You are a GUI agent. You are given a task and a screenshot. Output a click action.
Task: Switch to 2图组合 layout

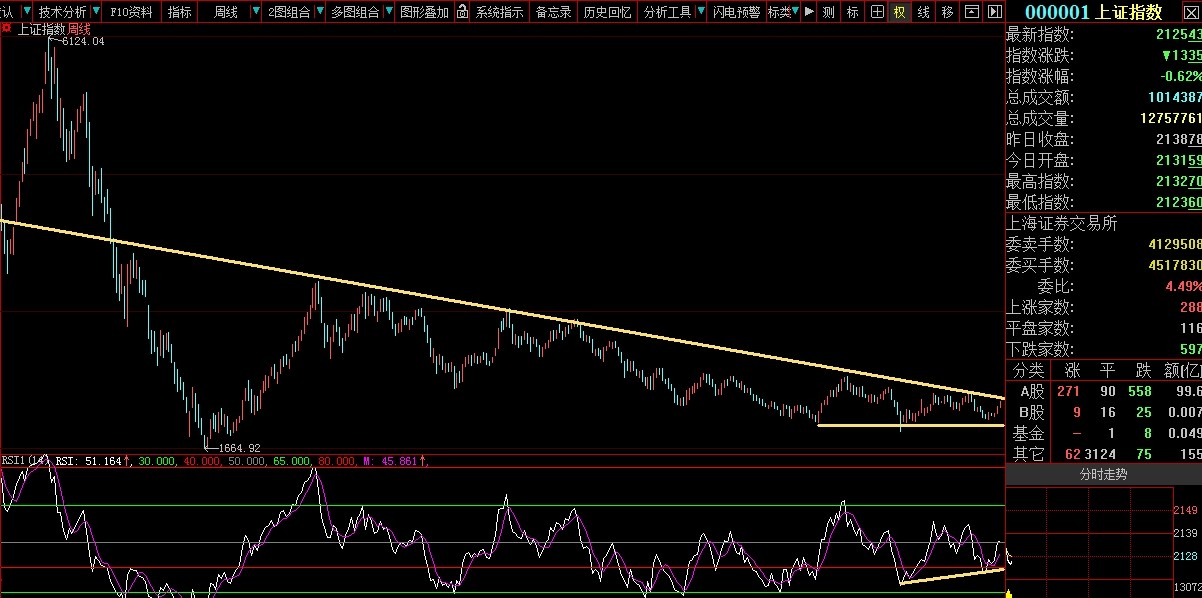(289, 12)
